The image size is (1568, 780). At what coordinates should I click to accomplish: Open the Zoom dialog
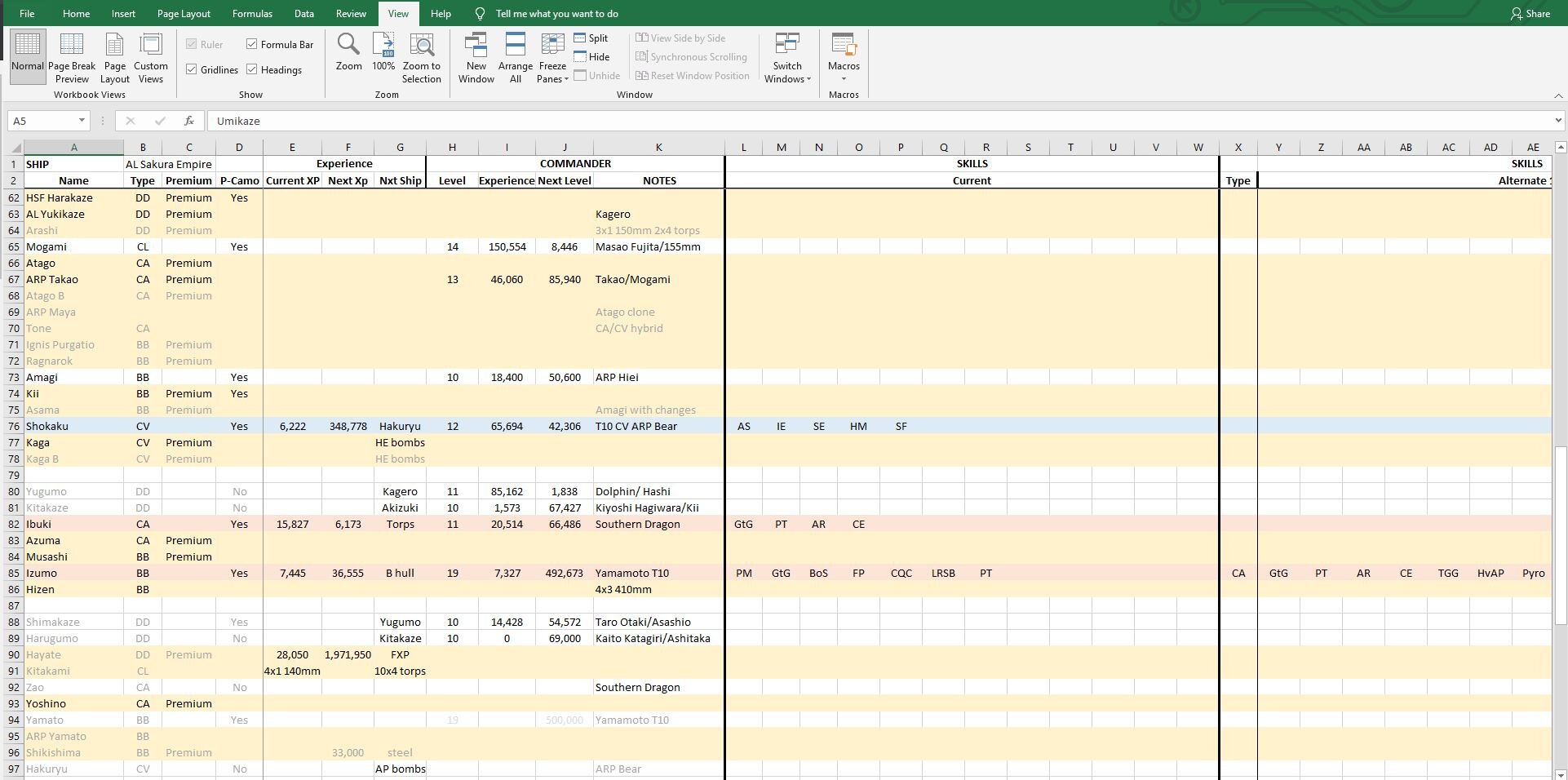click(348, 54)
